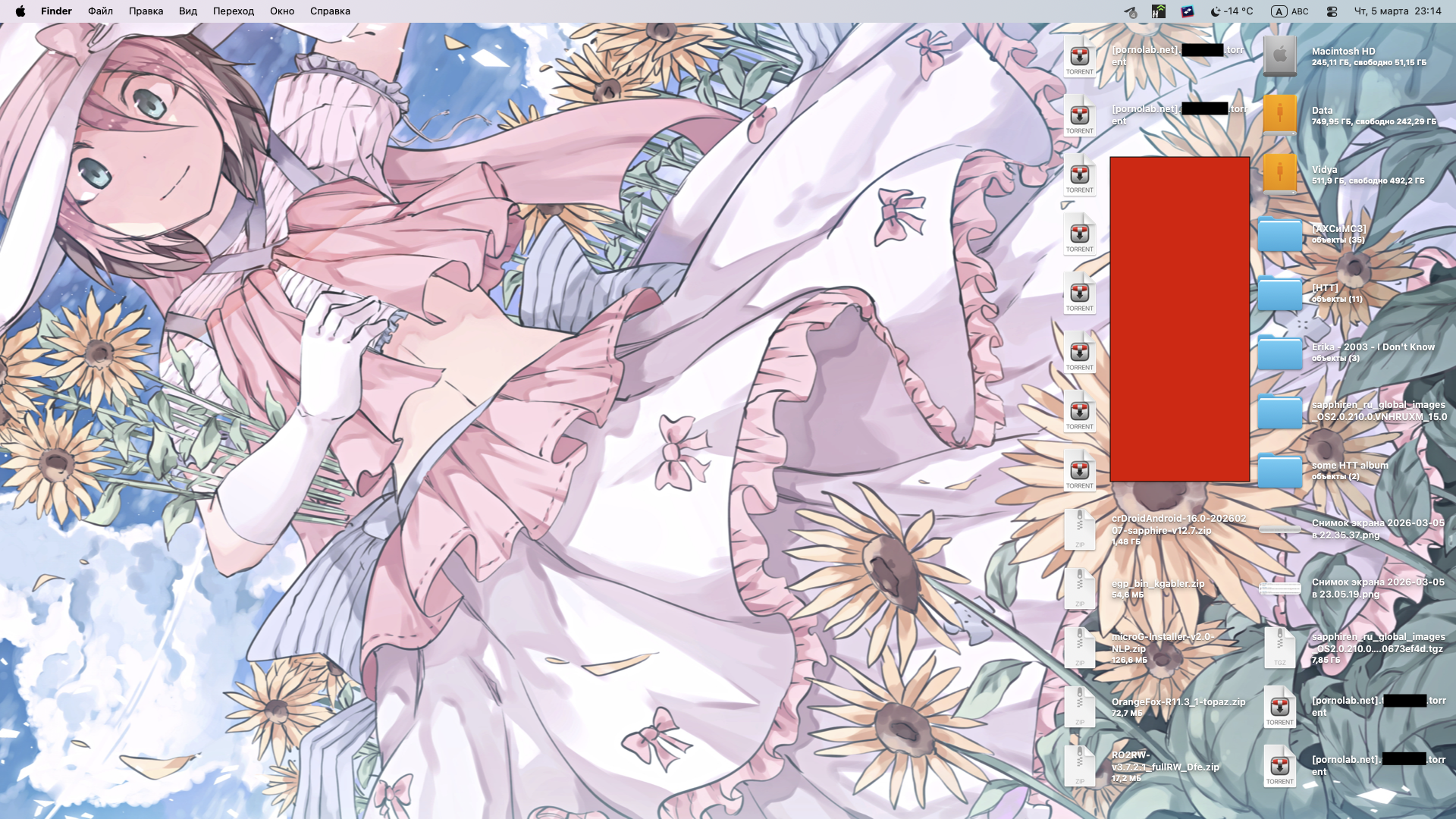Viewport: 1456px width, 819px height.
Task: Expand the -14 °C weather status item
Action: coord(1232,11)
